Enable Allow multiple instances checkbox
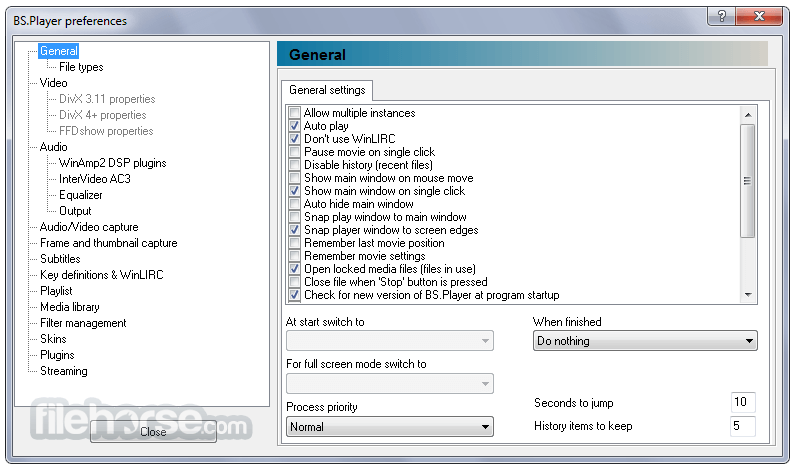This screenshot has height=470, width=794. click(294, 112)
